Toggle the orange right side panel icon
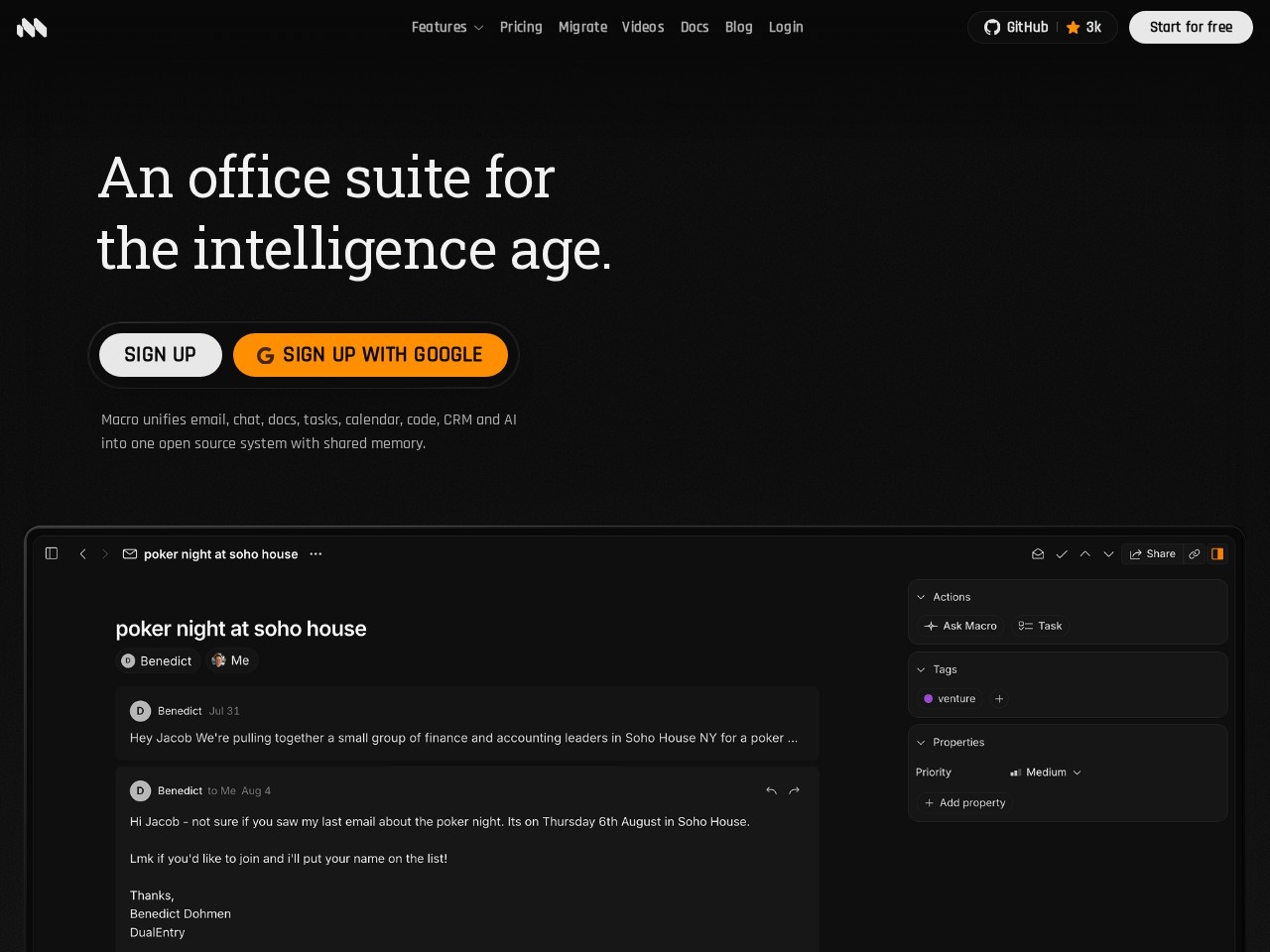The width and height of the screenshot is (1270, 952). [x=1217, y=554]
